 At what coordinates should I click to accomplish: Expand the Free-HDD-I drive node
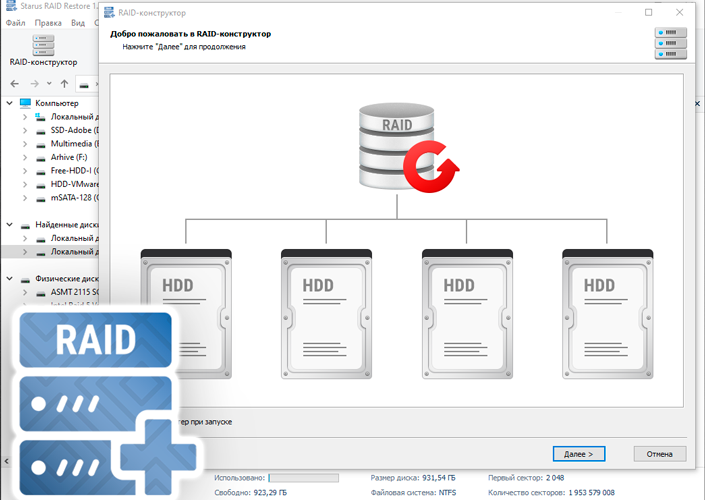pos(25,171)
